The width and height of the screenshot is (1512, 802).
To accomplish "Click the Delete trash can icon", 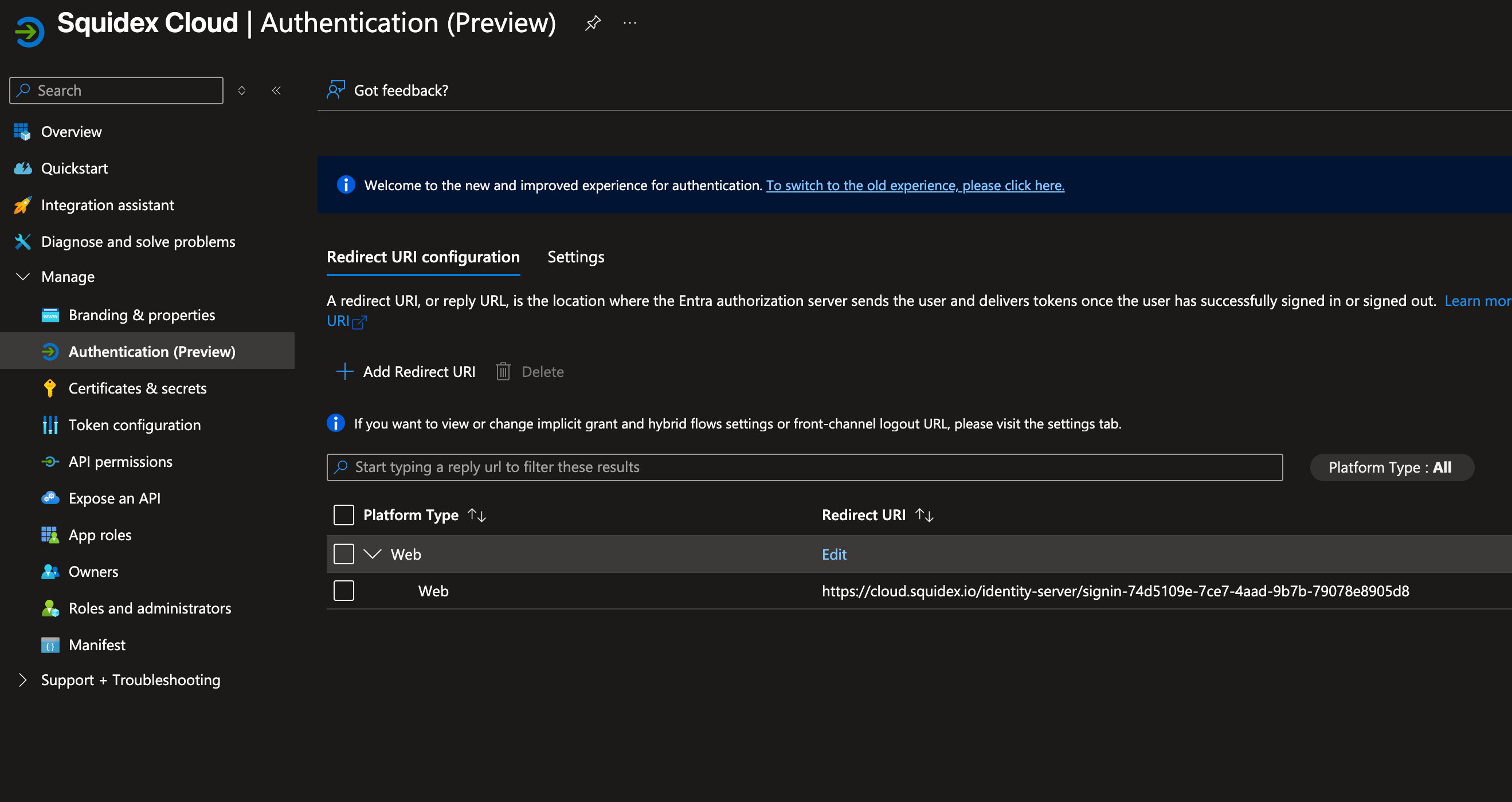I will pos(503,371).
